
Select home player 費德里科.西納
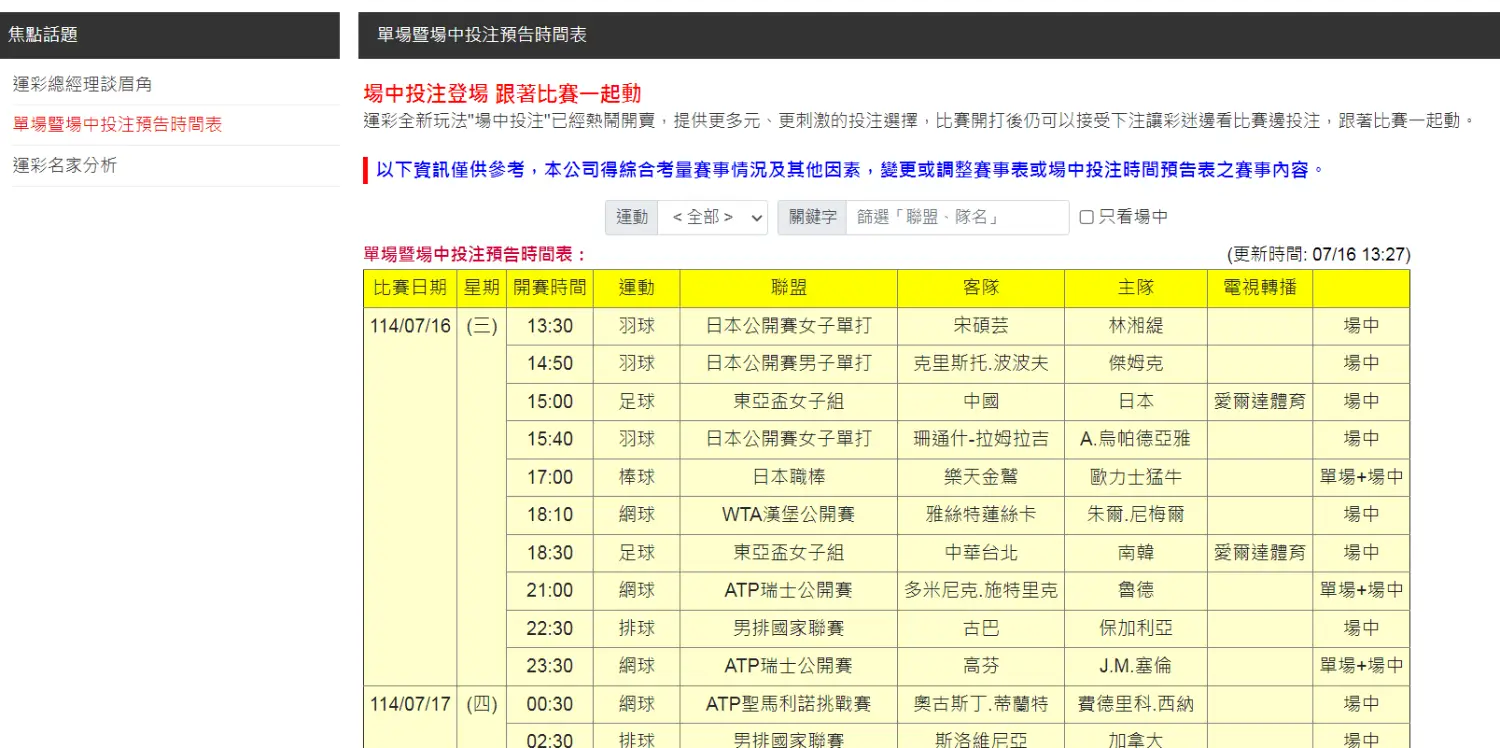(1136, 704)
